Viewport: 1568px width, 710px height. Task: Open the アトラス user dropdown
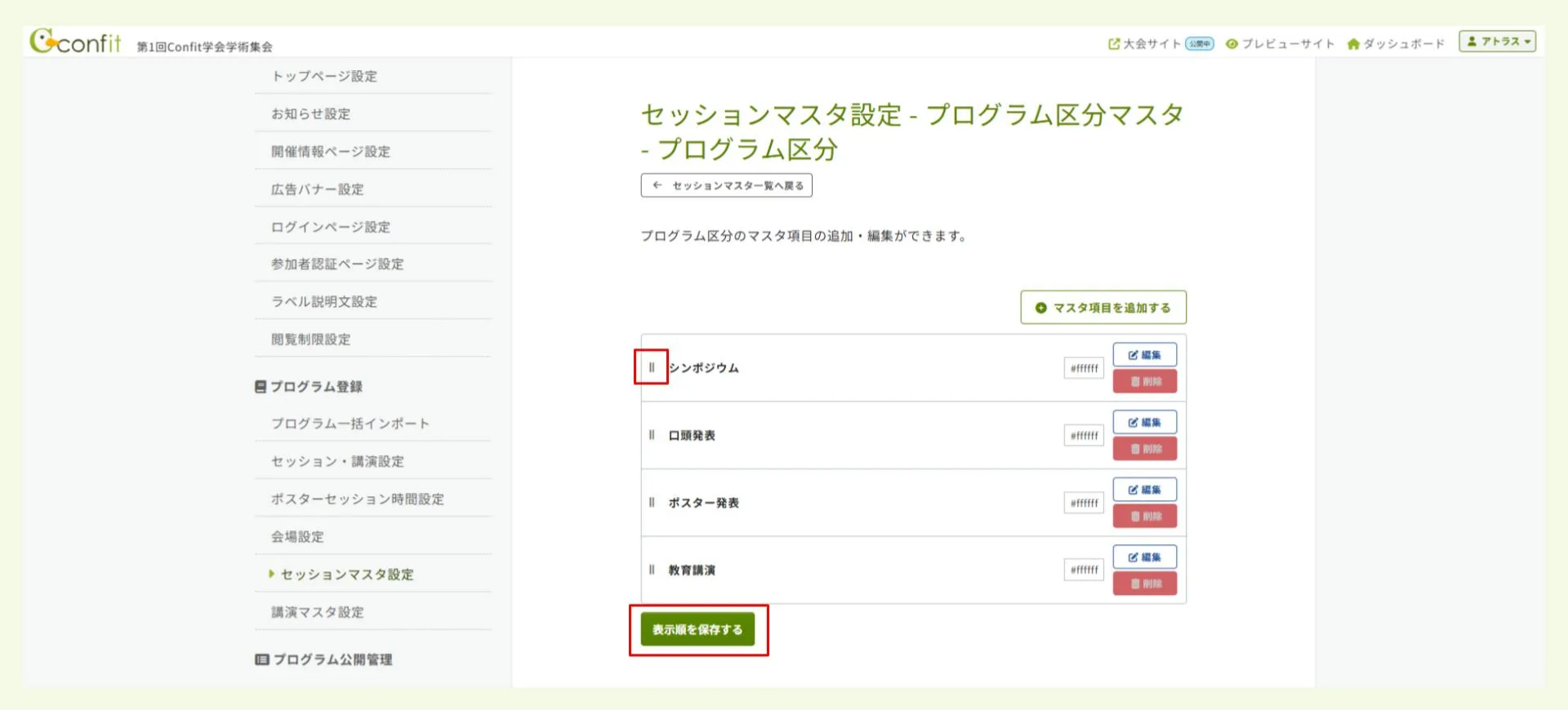[x=1497, y=41]
